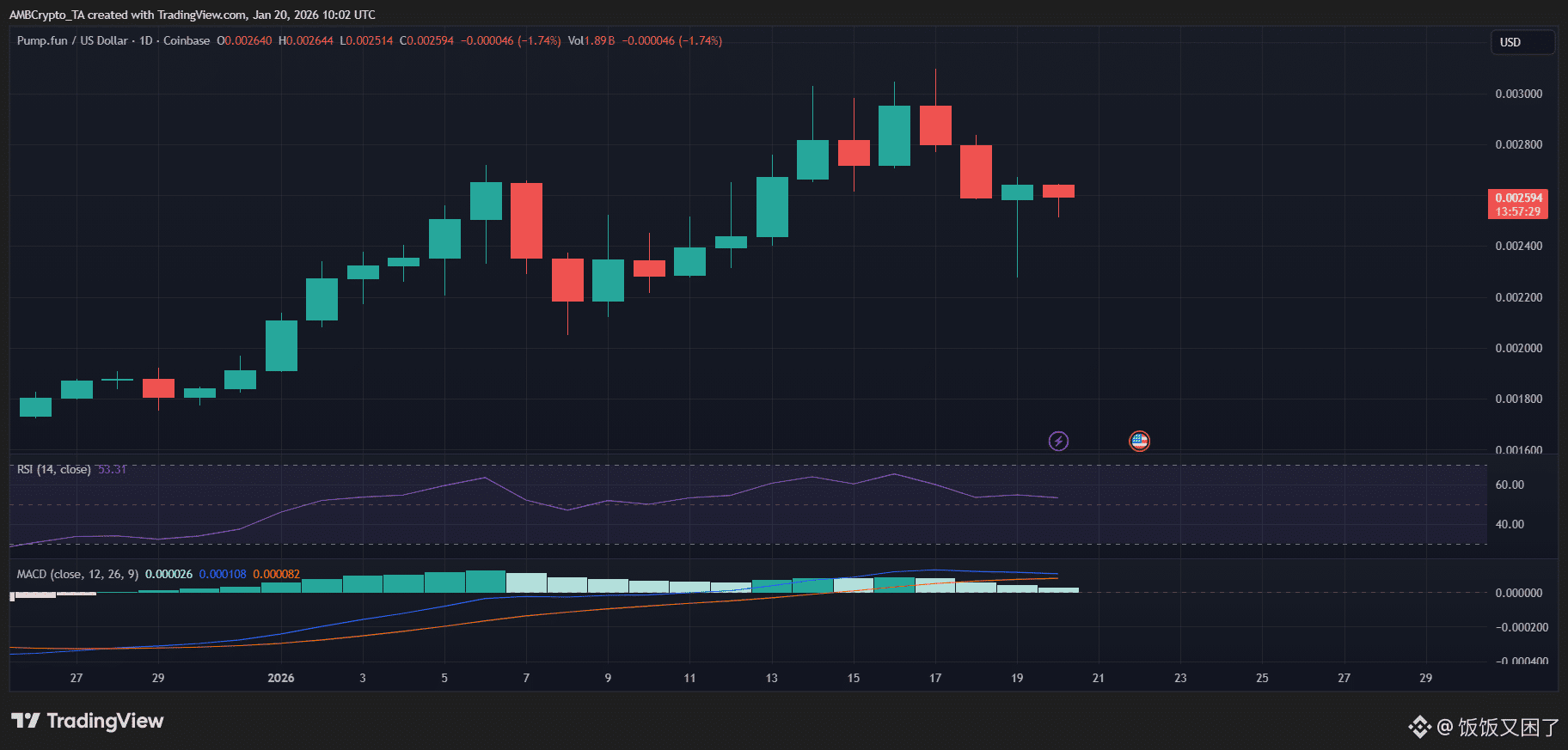1568x750 pixels.
Task: Click the 60.00 RSI axis label
Action: [1510, 485]
